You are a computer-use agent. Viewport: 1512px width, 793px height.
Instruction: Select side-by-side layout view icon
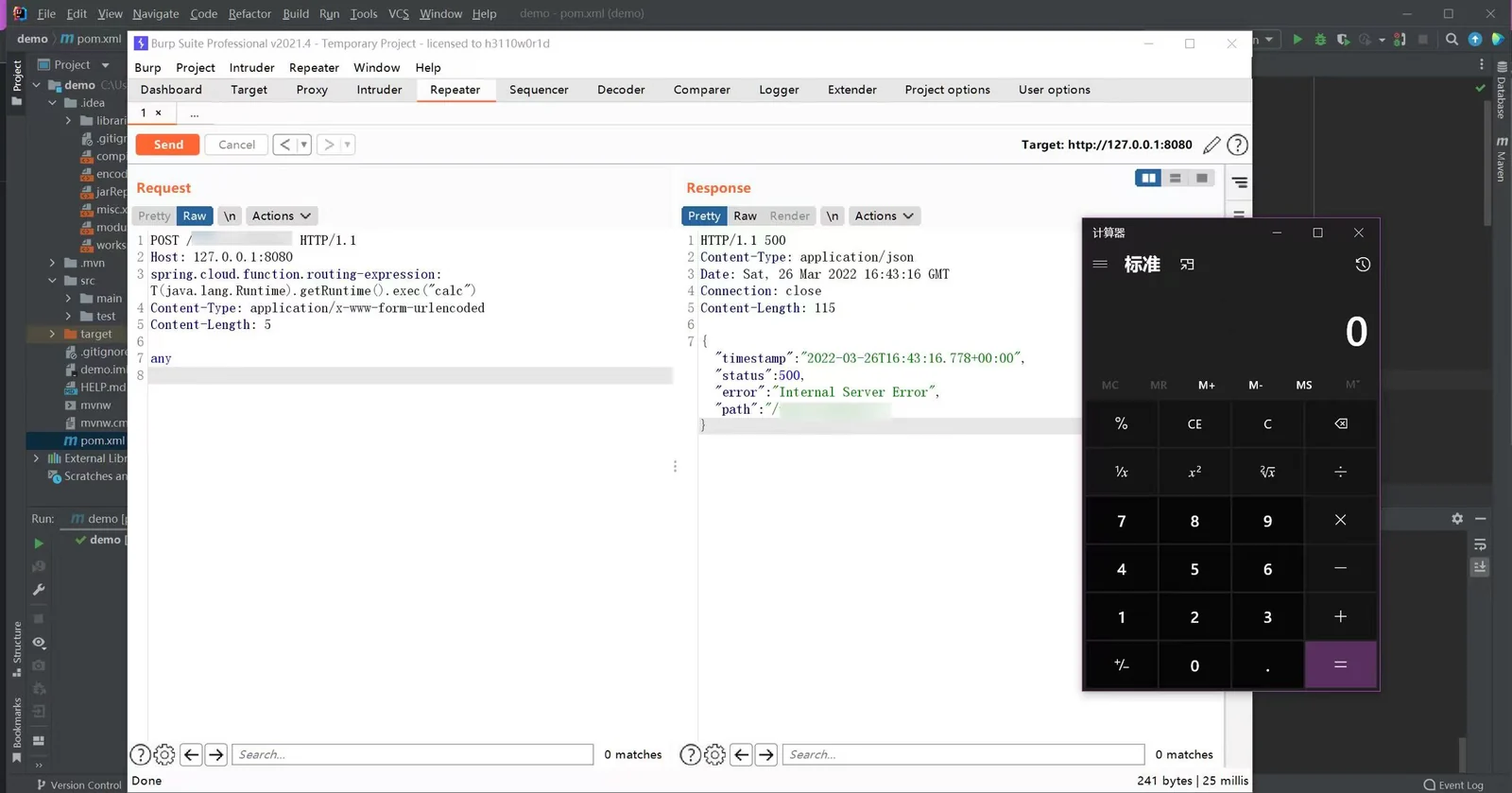click(1148, 178)
